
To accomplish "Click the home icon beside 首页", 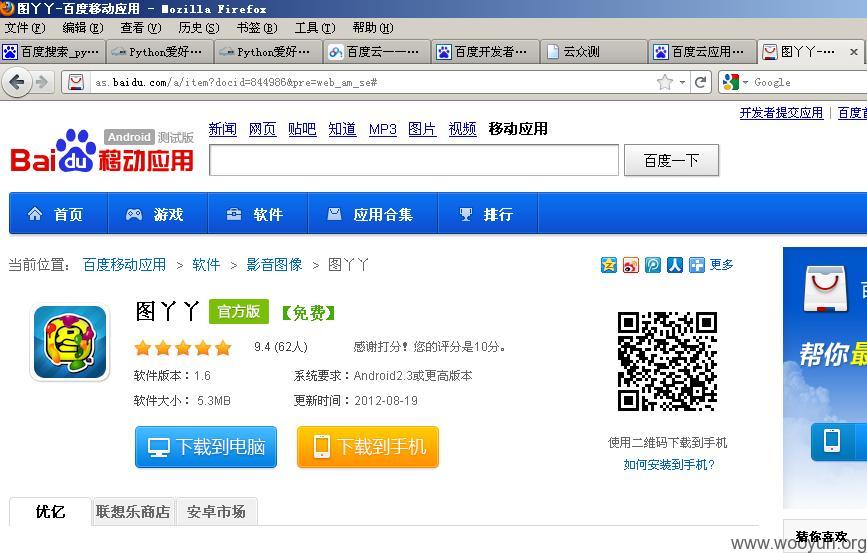I will coord(35,213).
